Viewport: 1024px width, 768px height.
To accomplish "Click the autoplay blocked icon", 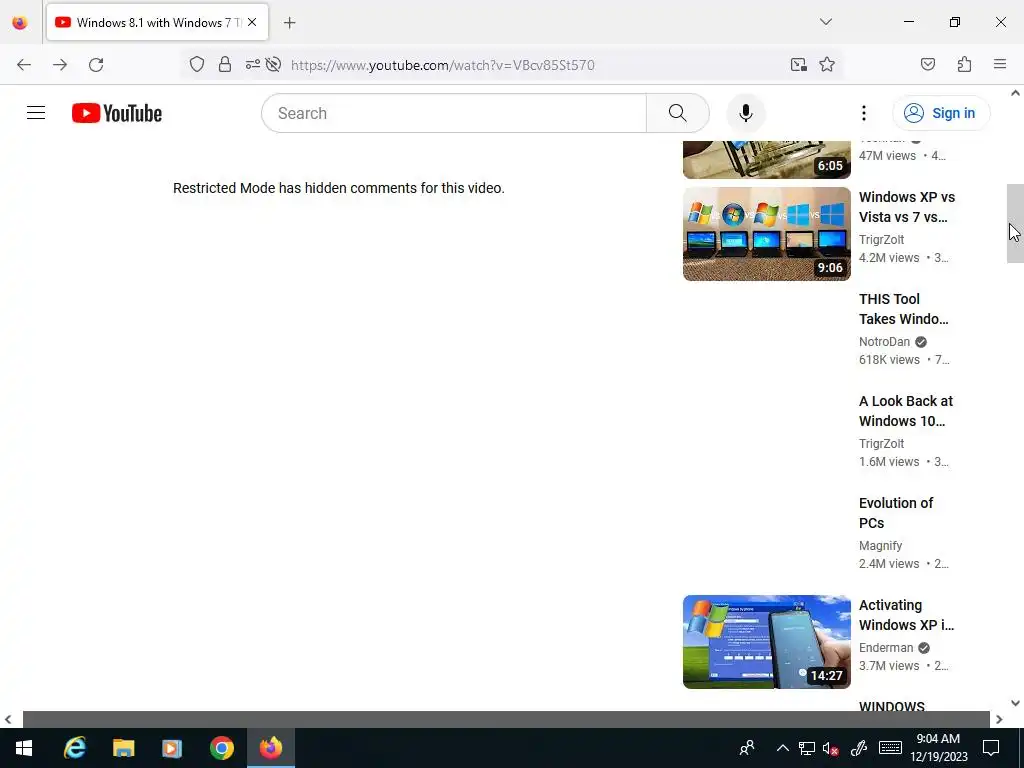I will (x=274, y=64).
